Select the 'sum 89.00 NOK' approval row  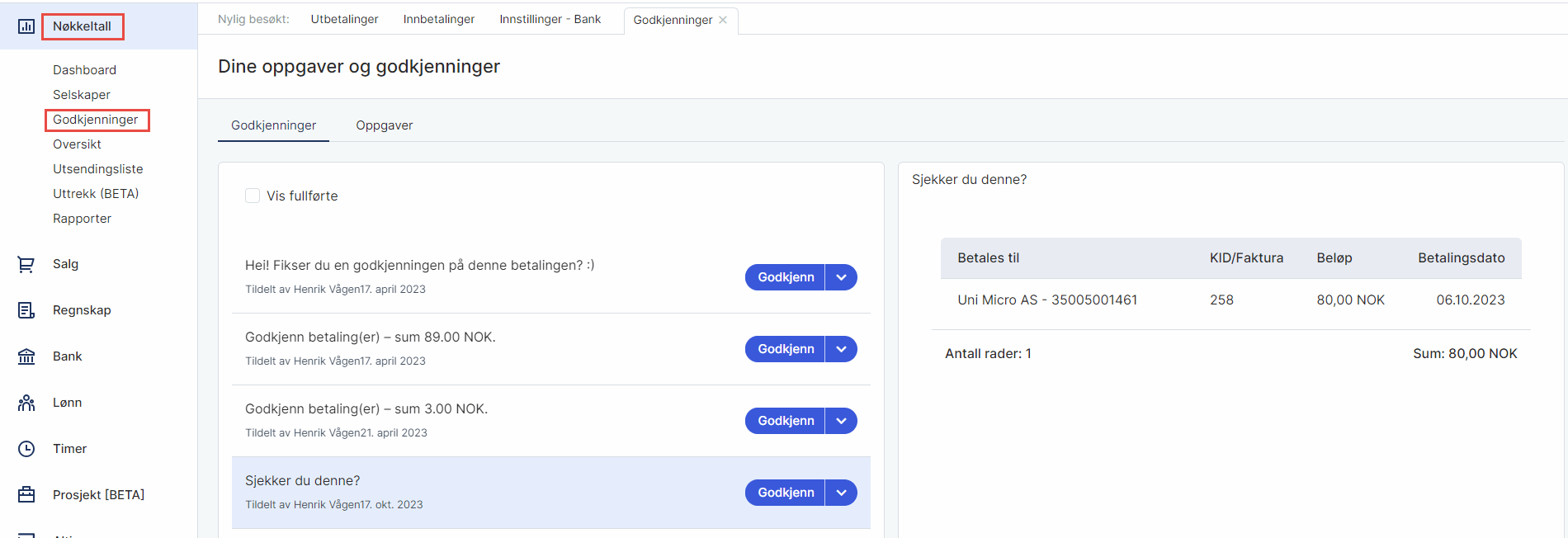(551, 349)
